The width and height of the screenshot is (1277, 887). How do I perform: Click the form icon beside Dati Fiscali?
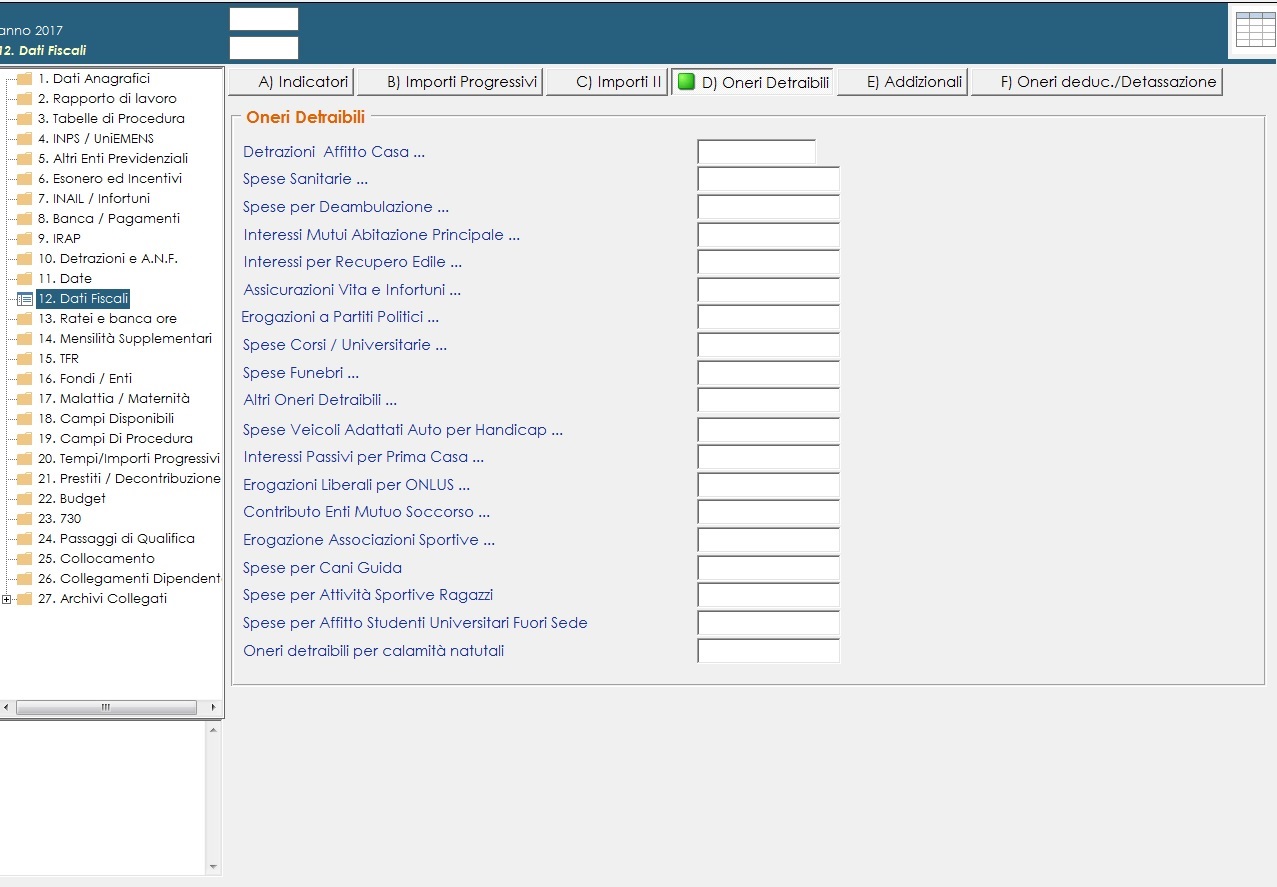click(25, 299)
